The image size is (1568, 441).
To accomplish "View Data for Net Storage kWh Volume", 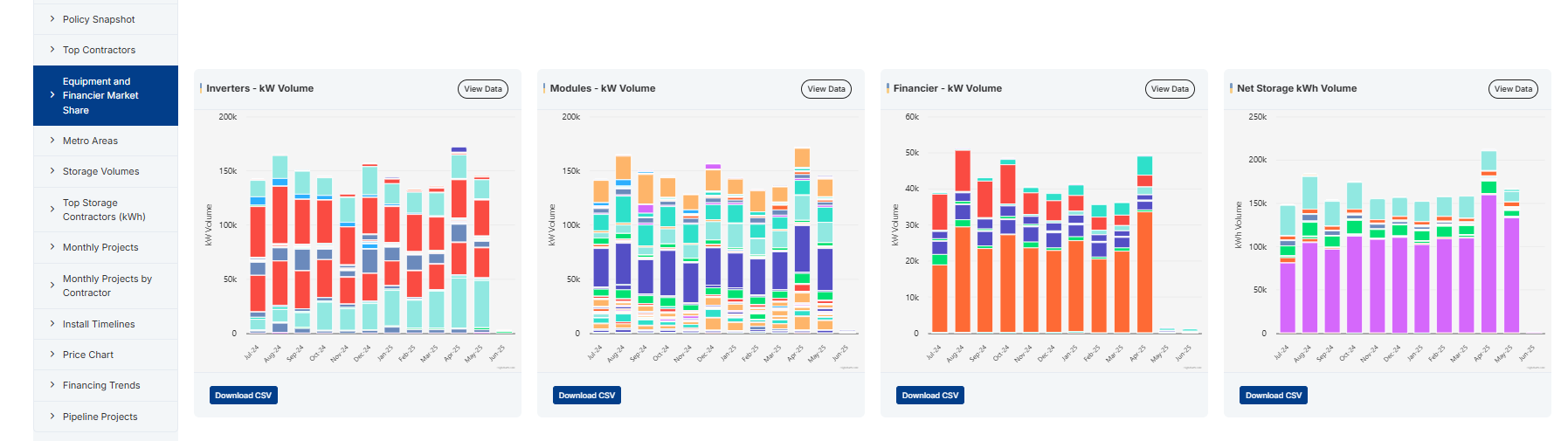I will pyautogui.click(x=1512, y=89).
